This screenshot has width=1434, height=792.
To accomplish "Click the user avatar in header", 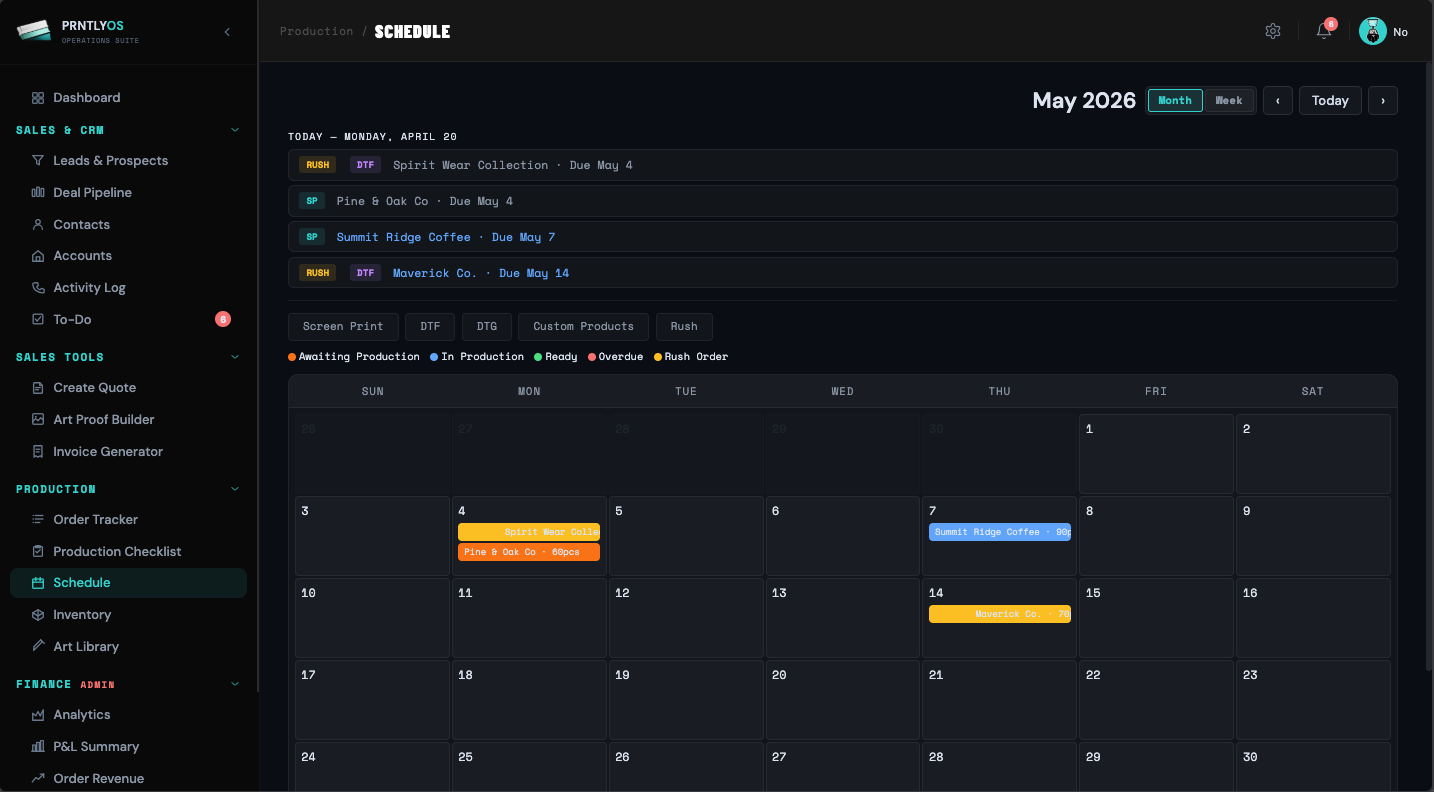I will coord(1373,31).
